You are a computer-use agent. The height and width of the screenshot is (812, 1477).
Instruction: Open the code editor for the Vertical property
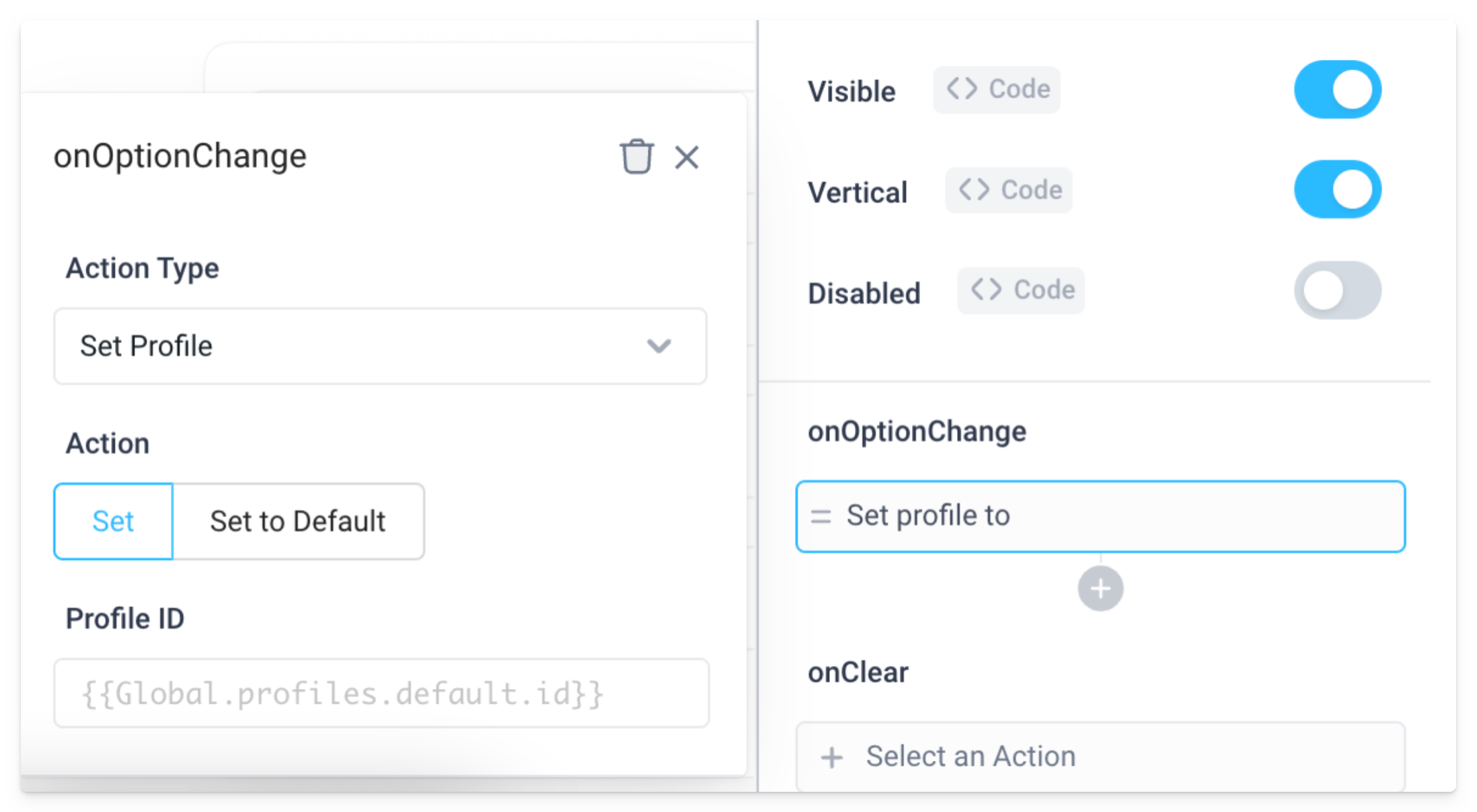tap(1008, 190)
